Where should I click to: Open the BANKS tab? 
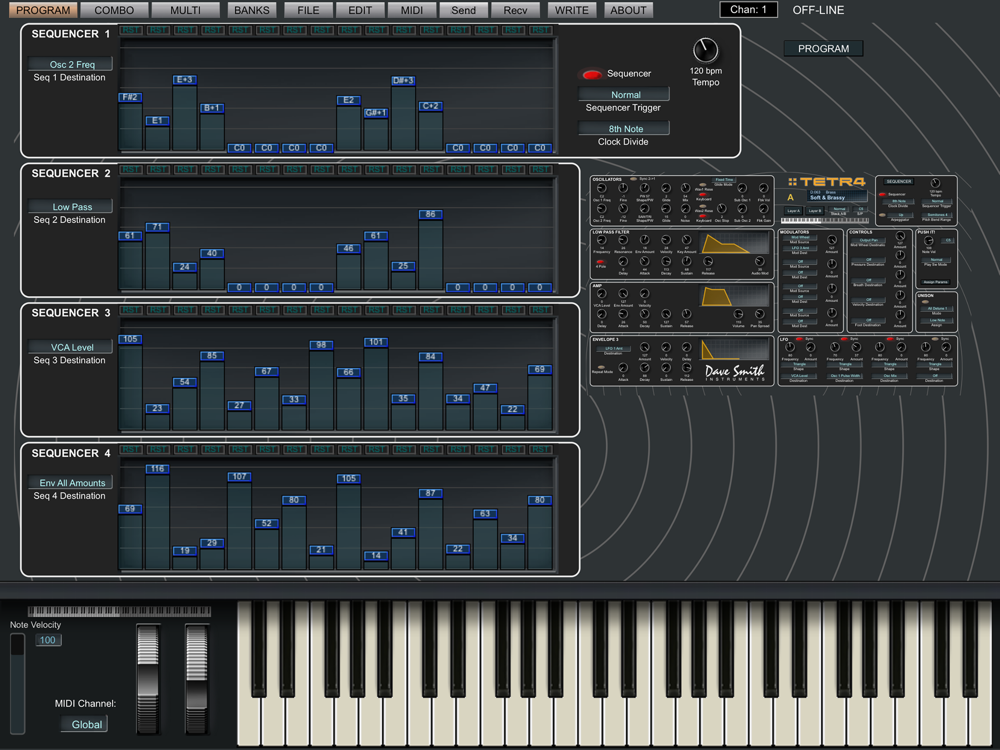252,10
